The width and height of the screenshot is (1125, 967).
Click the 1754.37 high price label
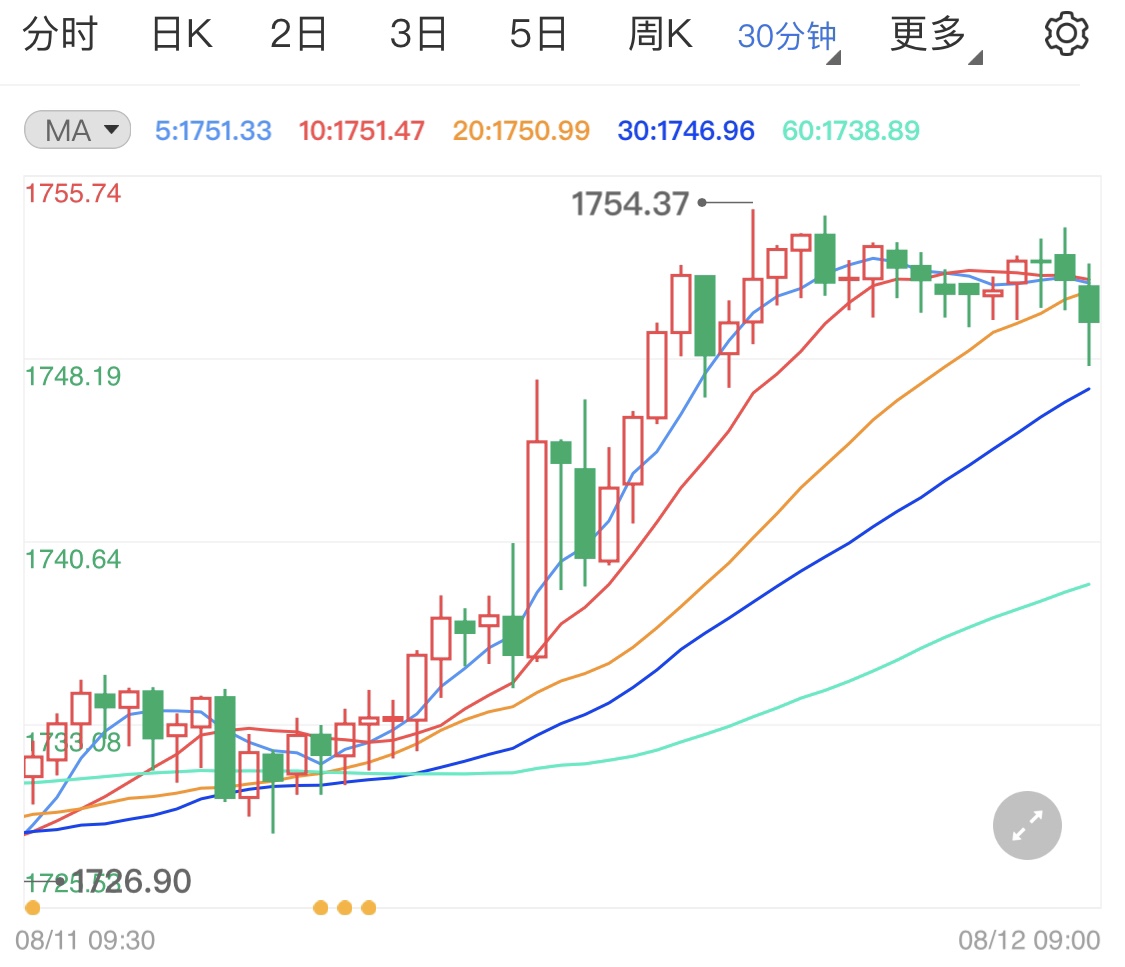click(630, 204)
